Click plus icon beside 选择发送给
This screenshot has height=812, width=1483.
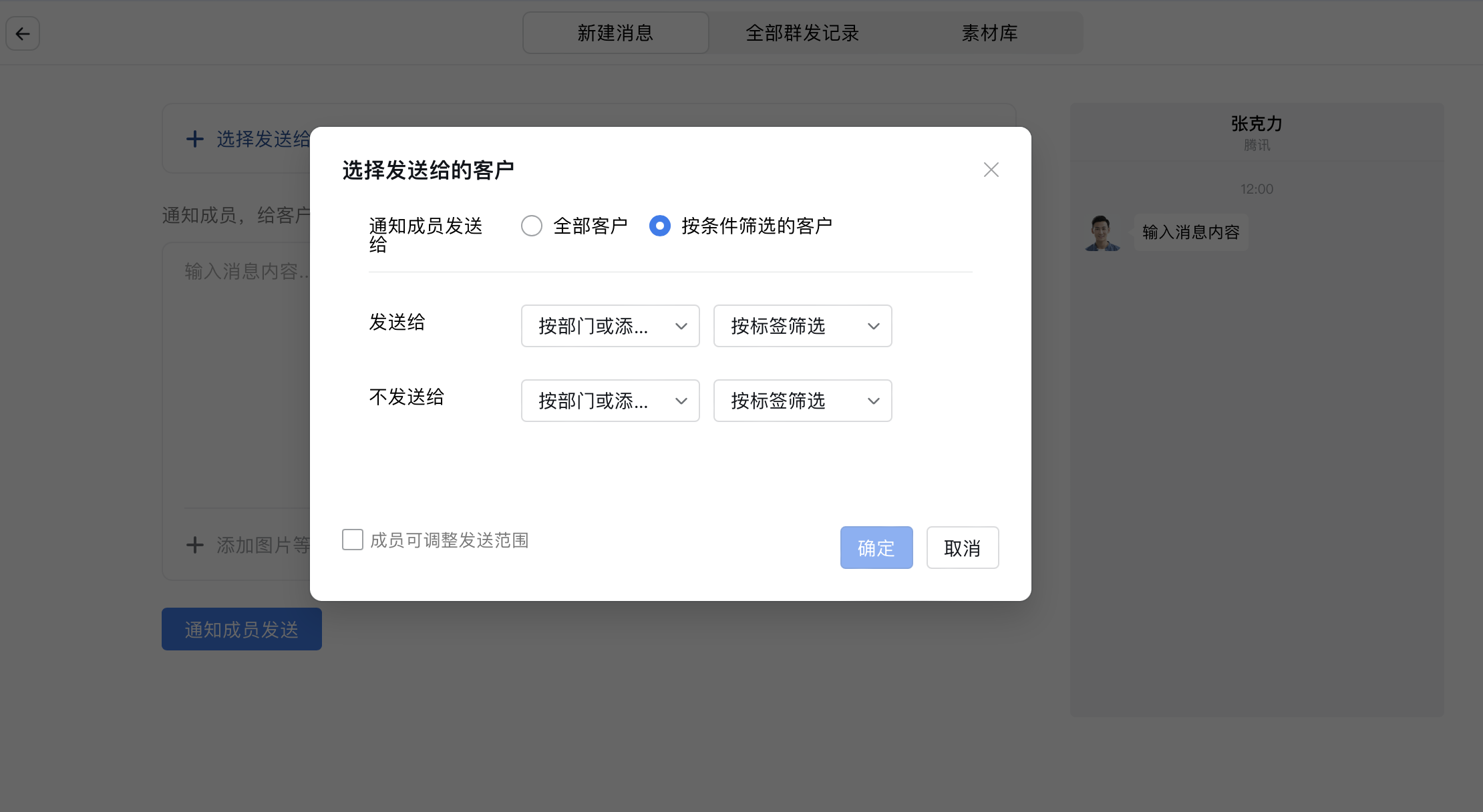coord(194,139)
